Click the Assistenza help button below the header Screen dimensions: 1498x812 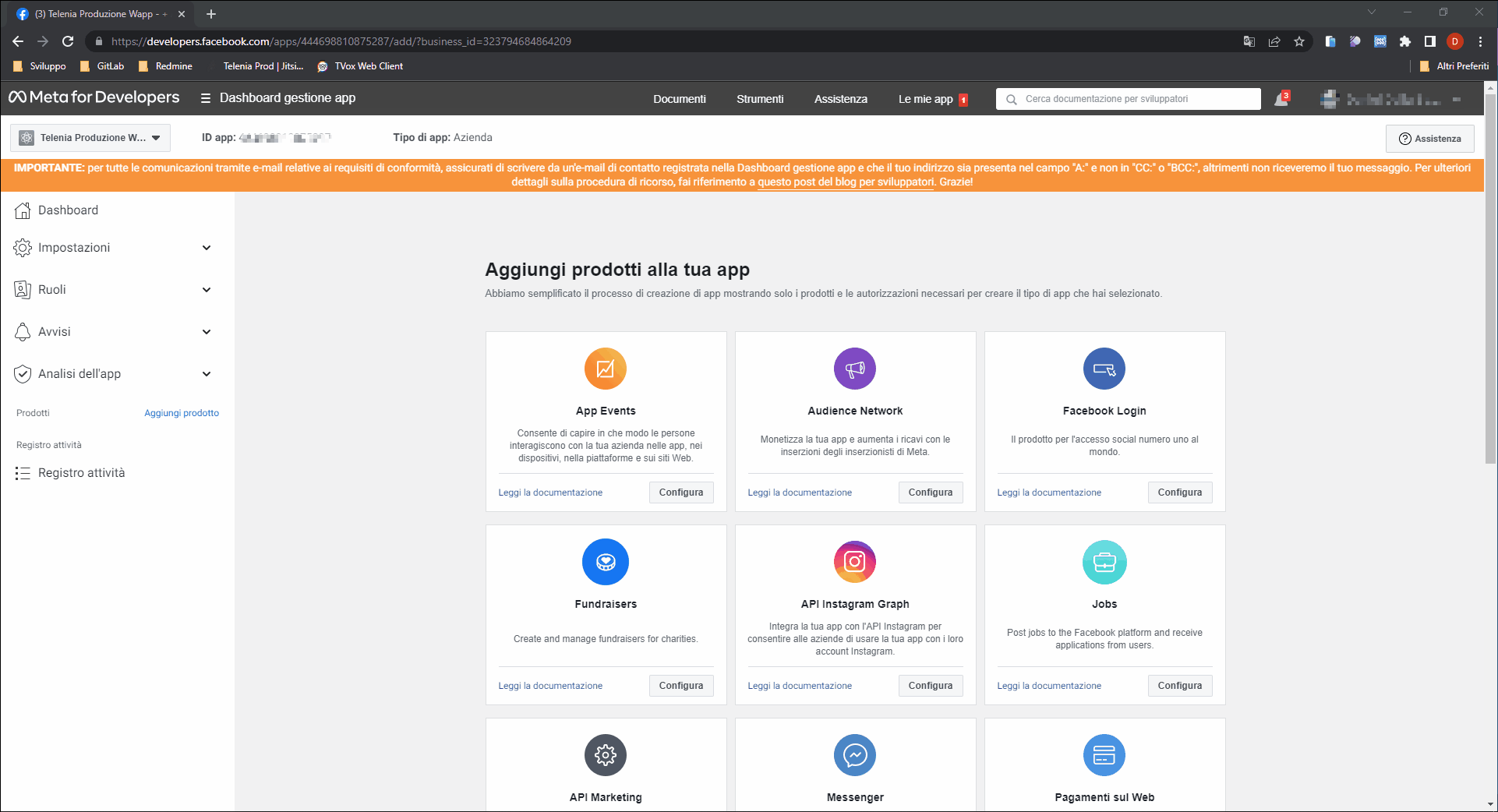pyautogui.click(x=1430, y=139)
